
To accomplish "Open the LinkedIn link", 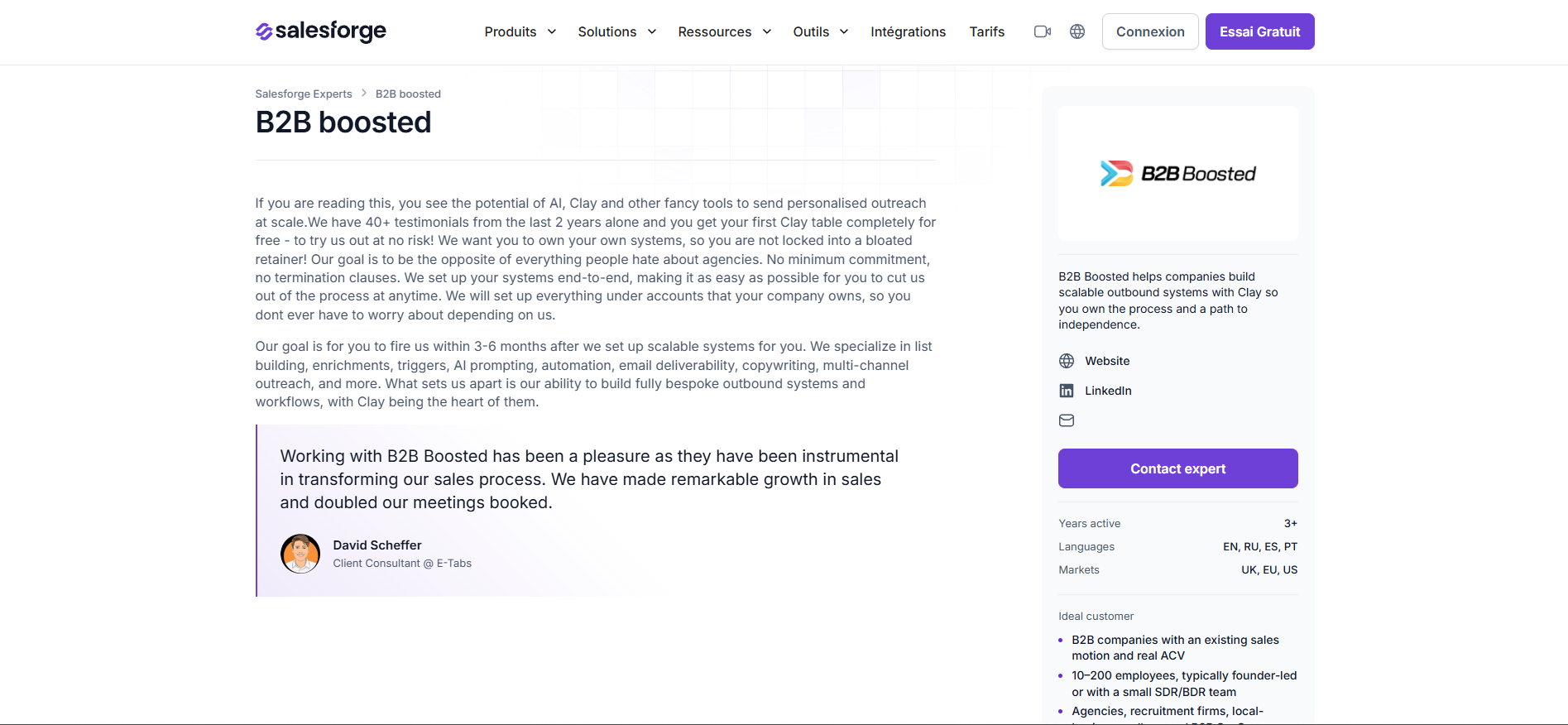I will click(x=1108, y=391).
